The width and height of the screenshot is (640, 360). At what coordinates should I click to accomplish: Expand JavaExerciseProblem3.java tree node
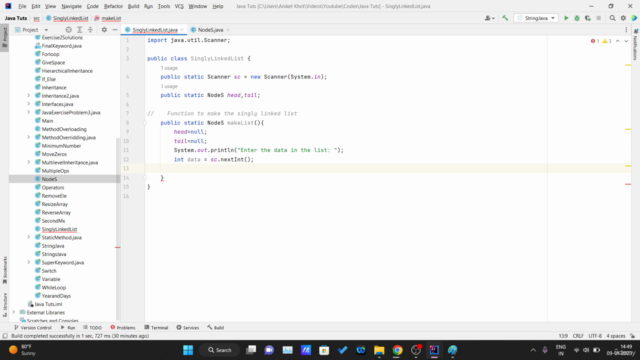coord(29,112)
